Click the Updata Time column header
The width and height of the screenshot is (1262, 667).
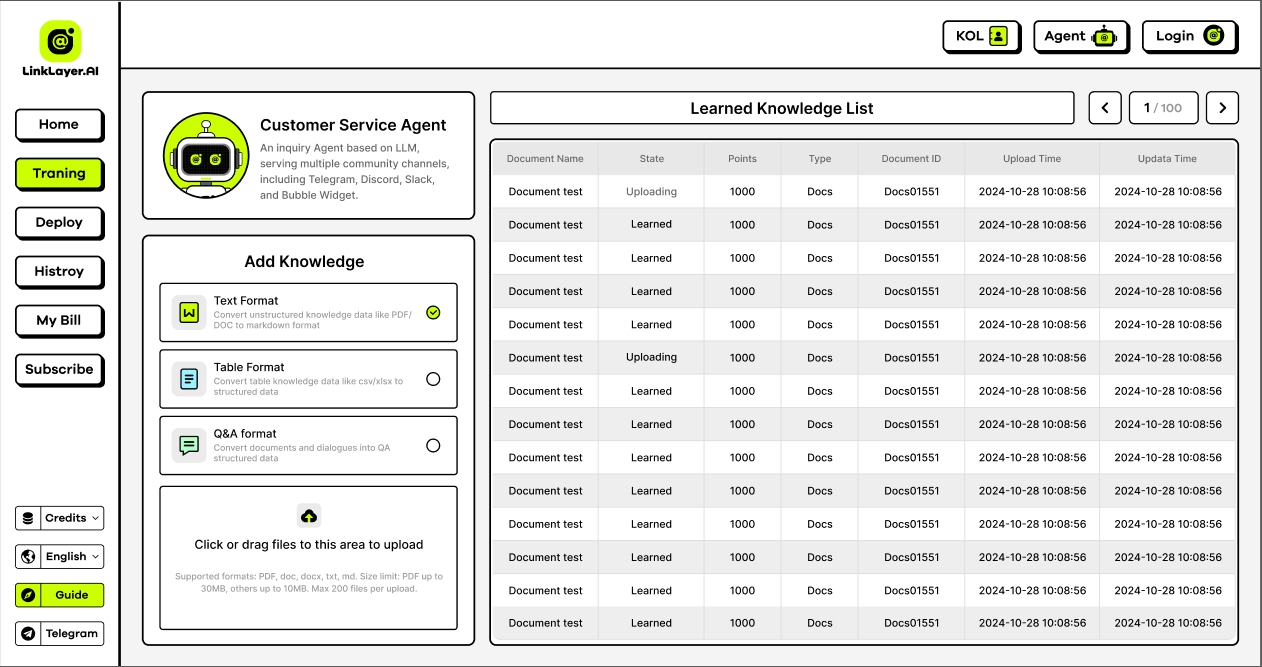click(1167, 159)
